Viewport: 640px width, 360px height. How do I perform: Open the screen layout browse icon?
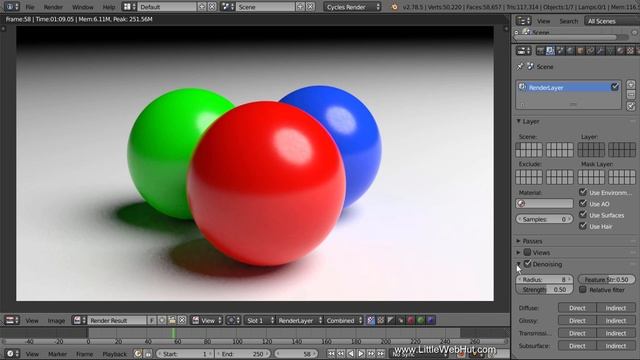pos(129,7)
